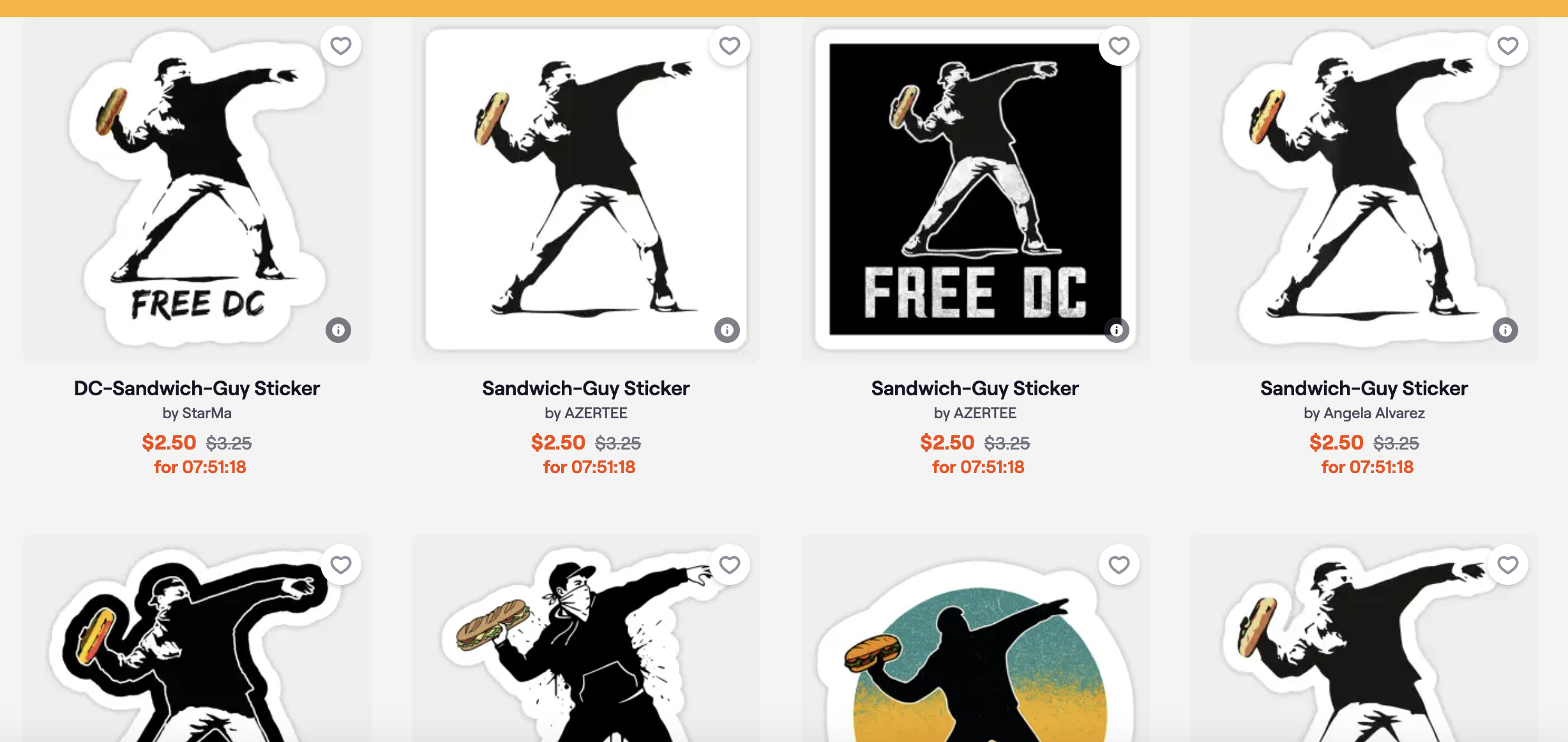
Task: Favorite the black FREE DC sticker
Action: 1119,46
